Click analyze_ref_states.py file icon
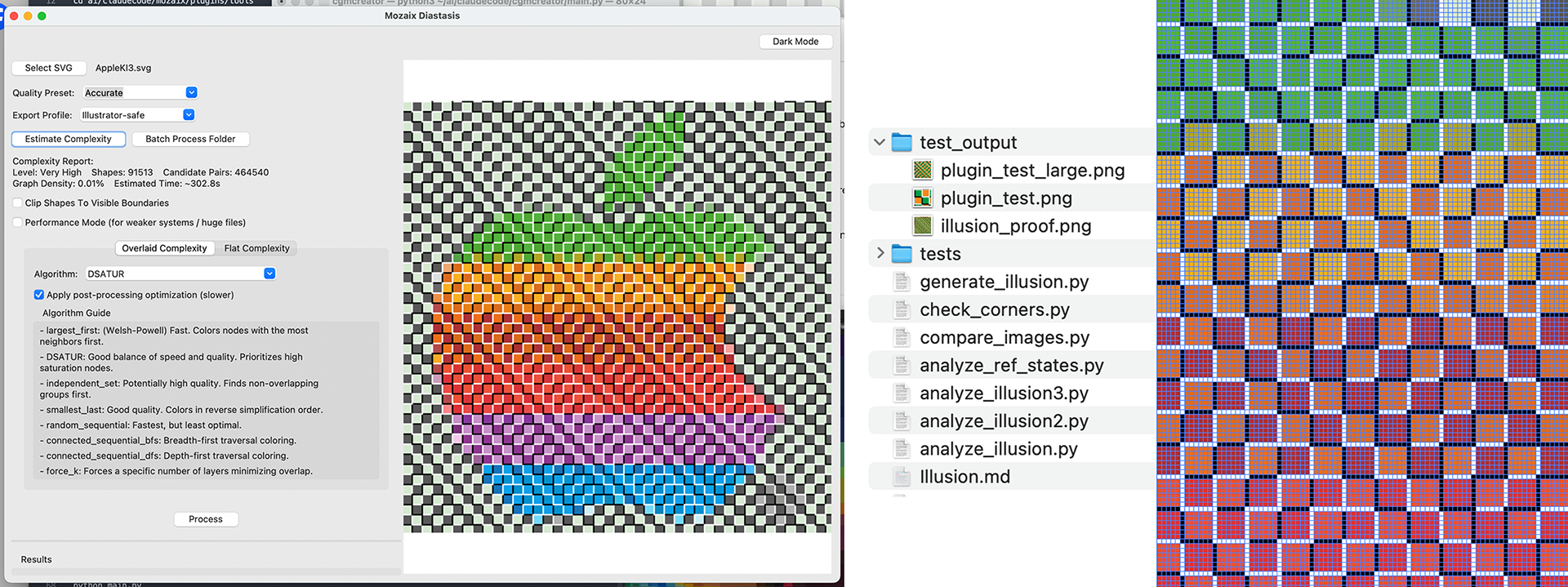1568x587 pixels. pyautogui.click(x=902, y=365)
